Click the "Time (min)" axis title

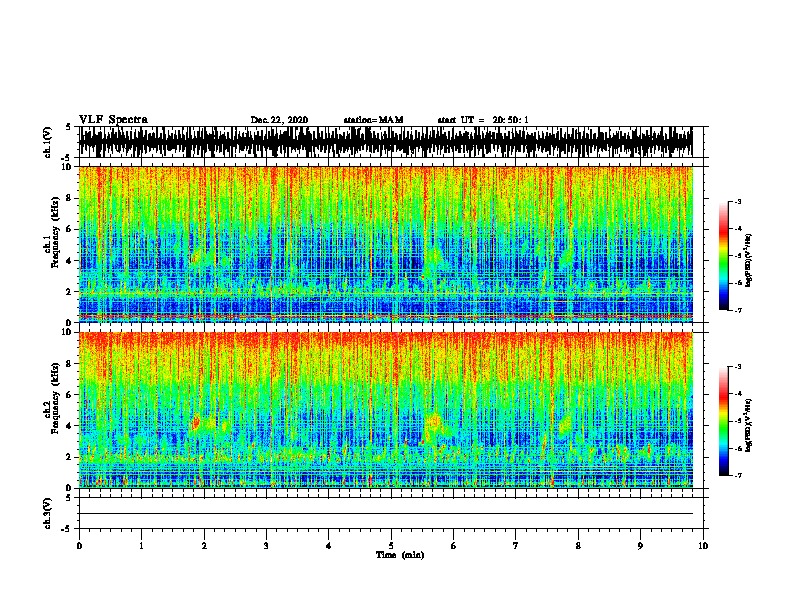tap(400, 555)
